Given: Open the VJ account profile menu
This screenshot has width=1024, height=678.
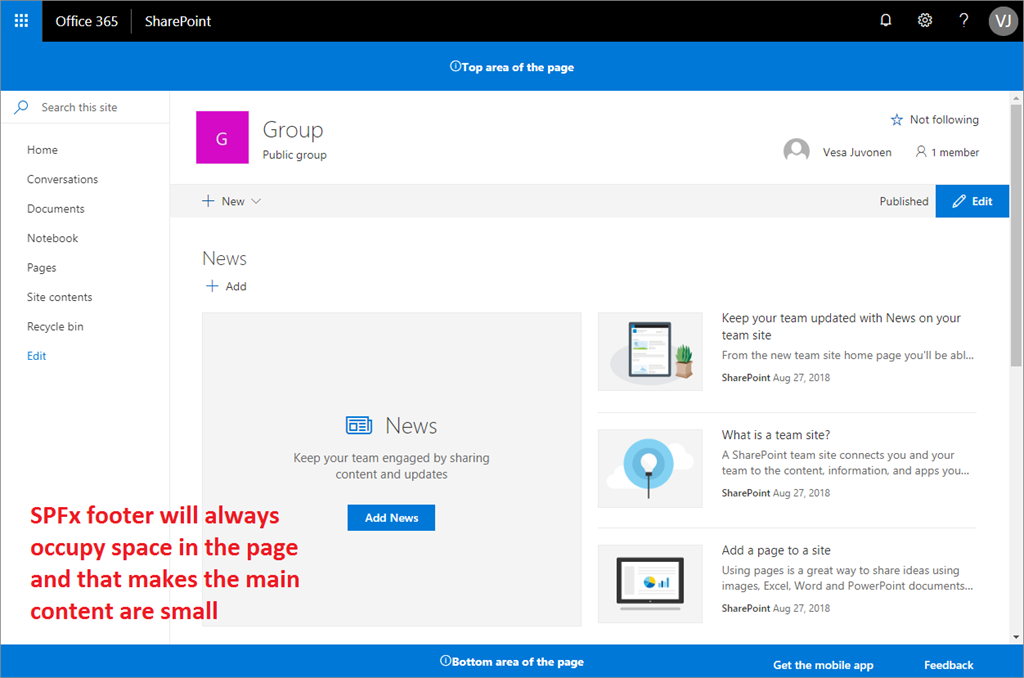Looking at the screenshot, I should 1002,20.
